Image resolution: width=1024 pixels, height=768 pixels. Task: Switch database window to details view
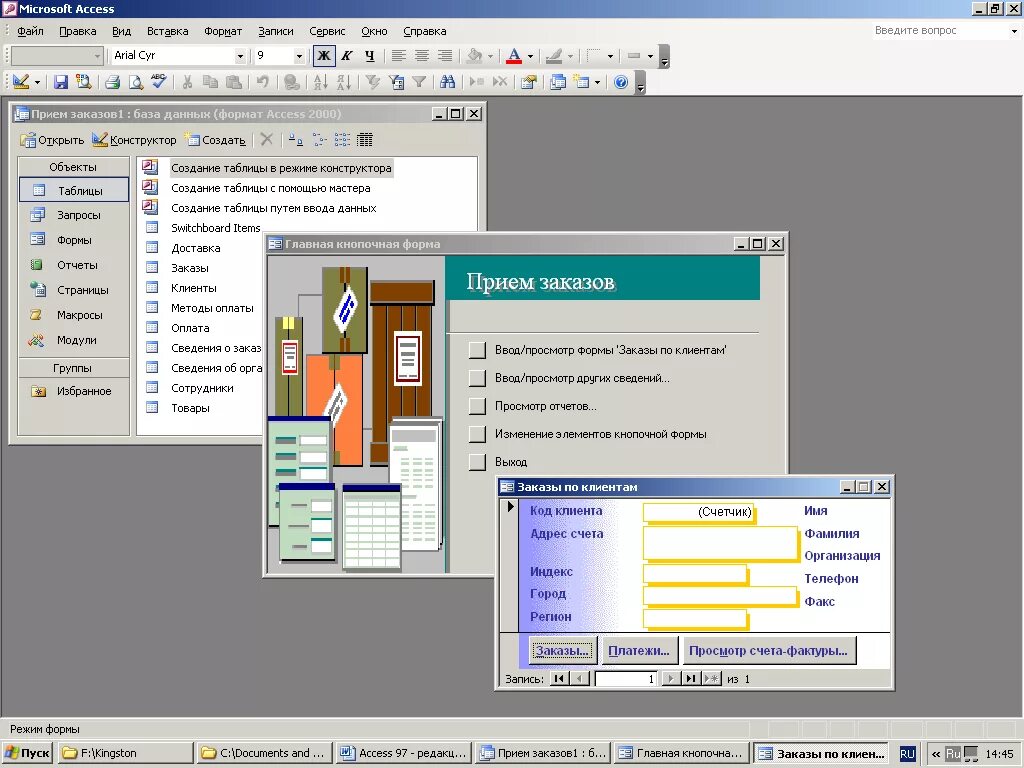364,140
